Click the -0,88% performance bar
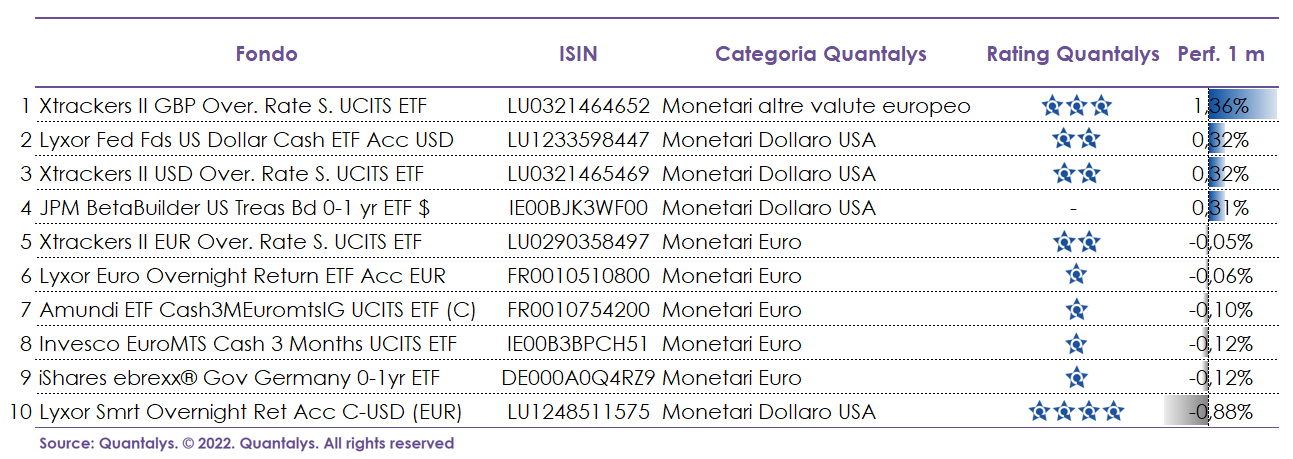The image size is (1293, 459). click(1186, 411)
